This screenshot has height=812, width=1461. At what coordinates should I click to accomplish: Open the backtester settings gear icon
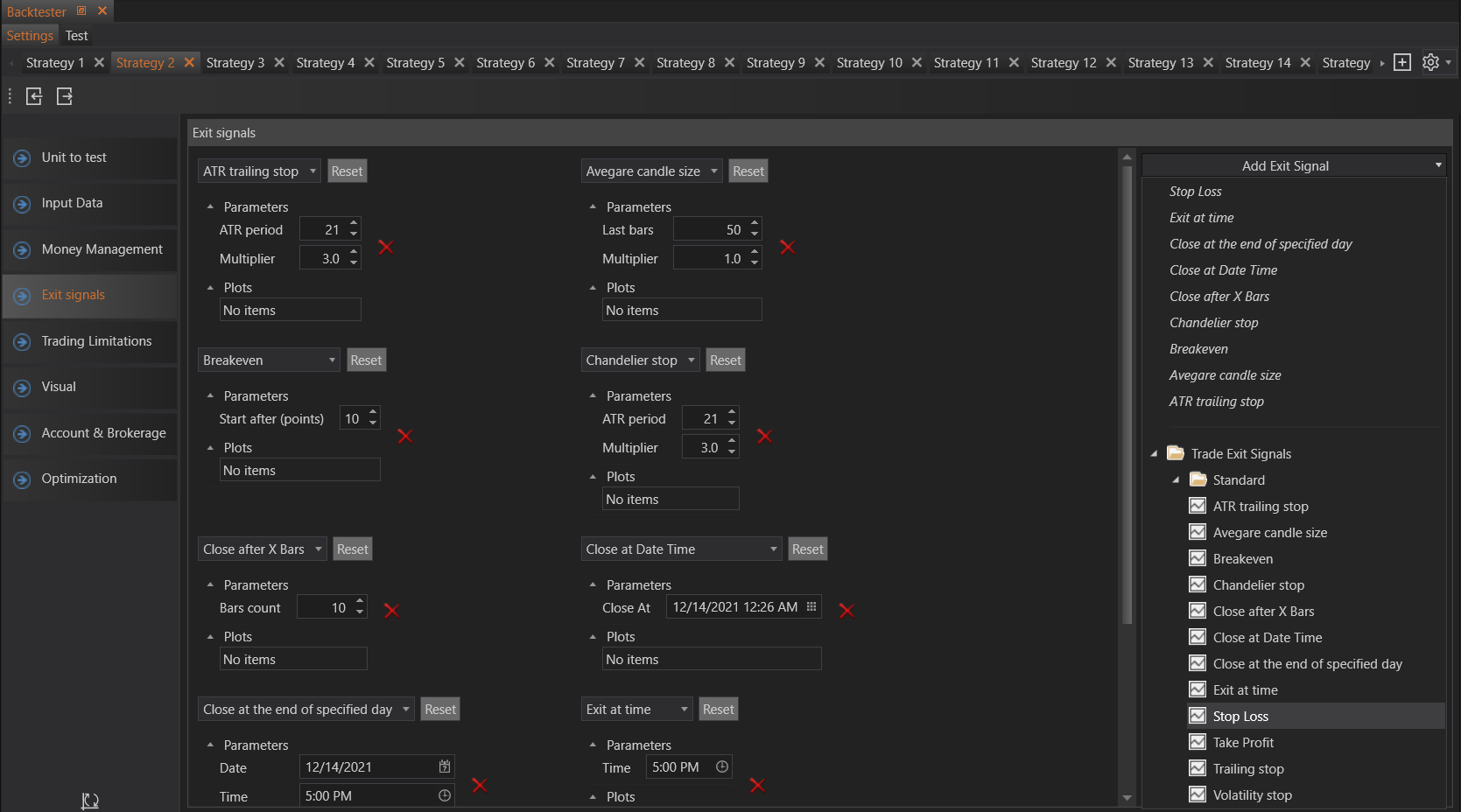1431,62
